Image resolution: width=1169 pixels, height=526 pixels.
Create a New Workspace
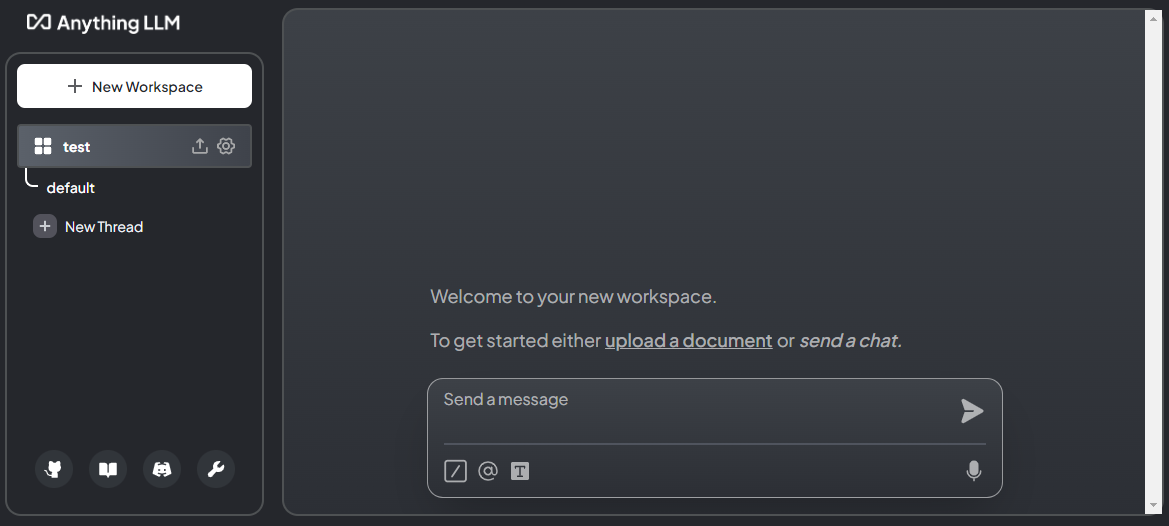click(134, 86)
